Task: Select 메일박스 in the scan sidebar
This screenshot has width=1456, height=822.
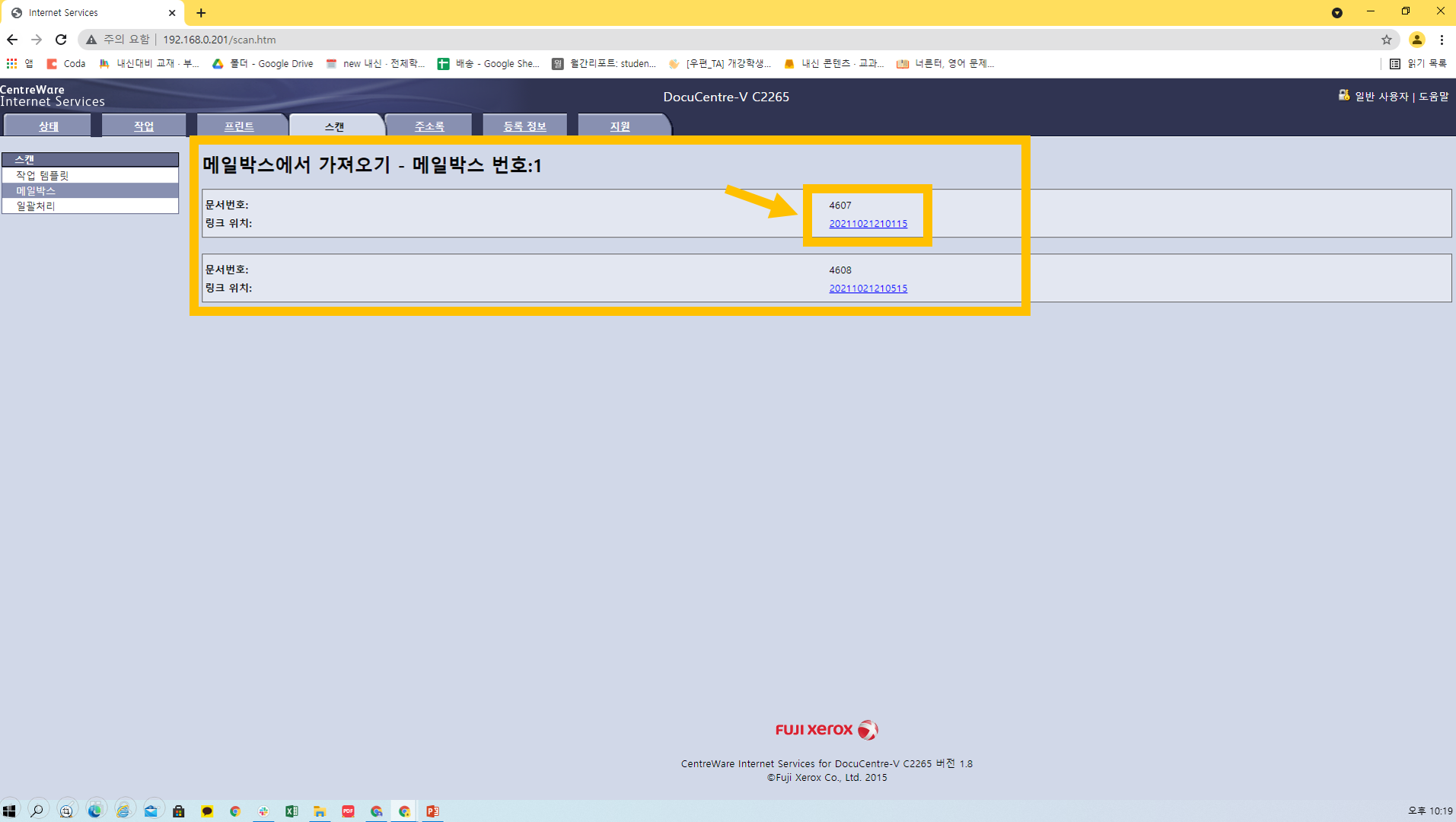Action: 91,190
